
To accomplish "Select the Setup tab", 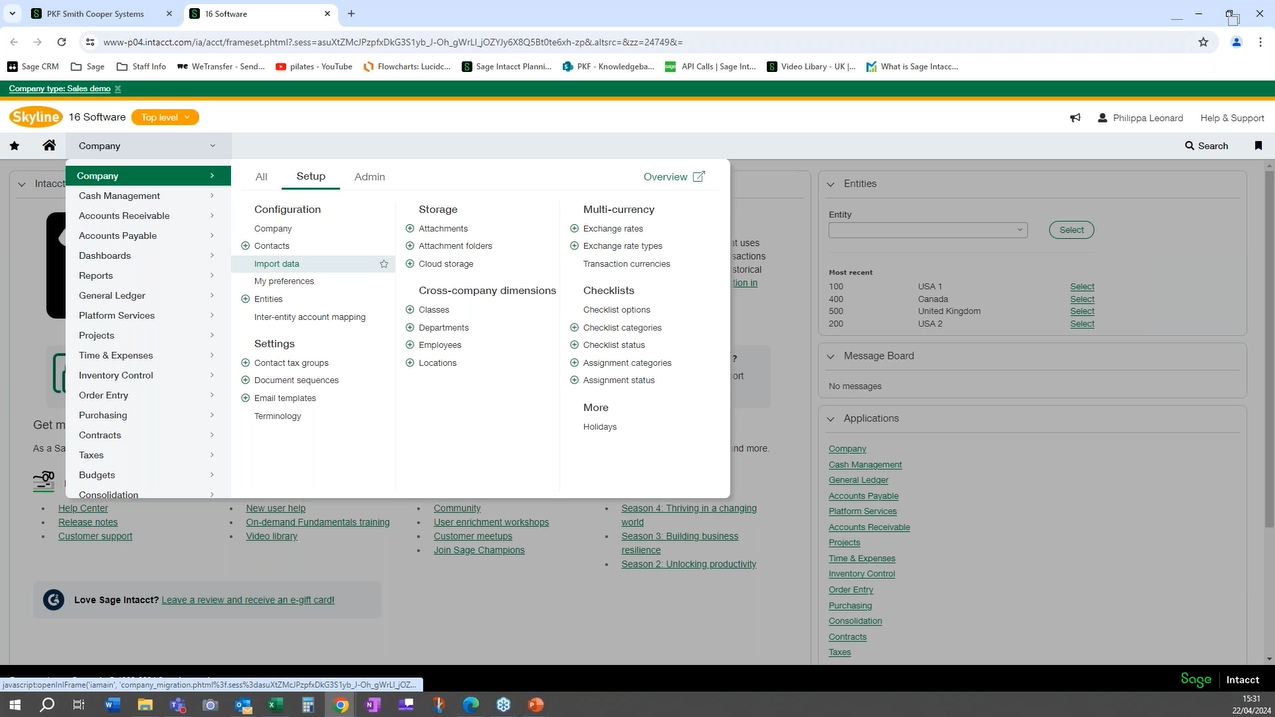I will pyautogui.click(x=311, y=177).
